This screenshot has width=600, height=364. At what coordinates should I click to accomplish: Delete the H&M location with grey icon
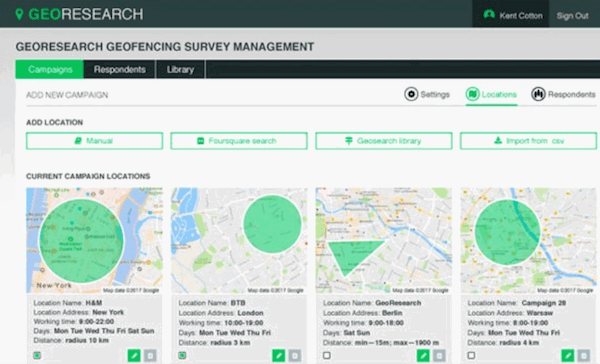pyautogui.click(x=150, y=356)
